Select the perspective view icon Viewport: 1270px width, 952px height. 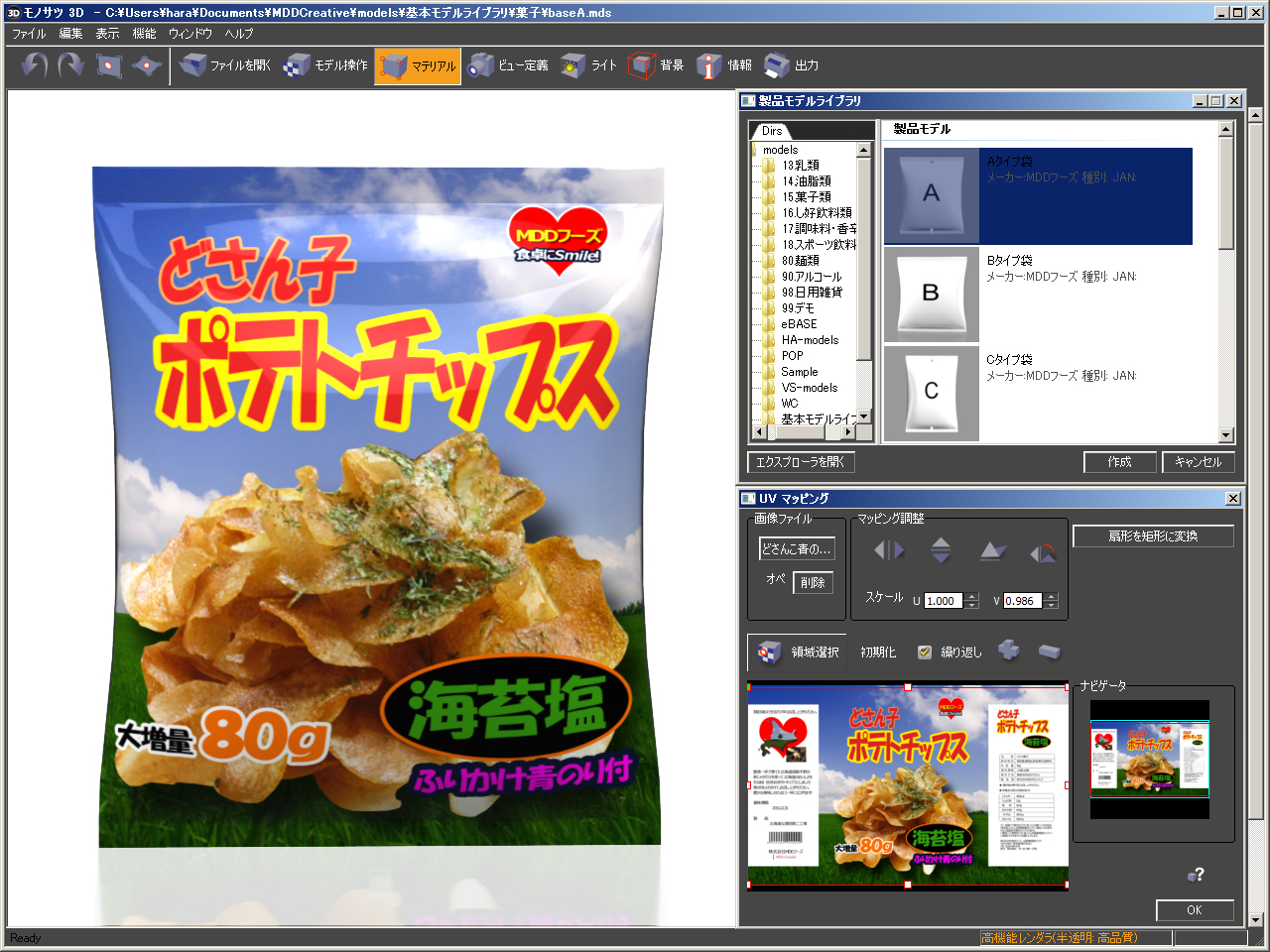coord(147,65)
